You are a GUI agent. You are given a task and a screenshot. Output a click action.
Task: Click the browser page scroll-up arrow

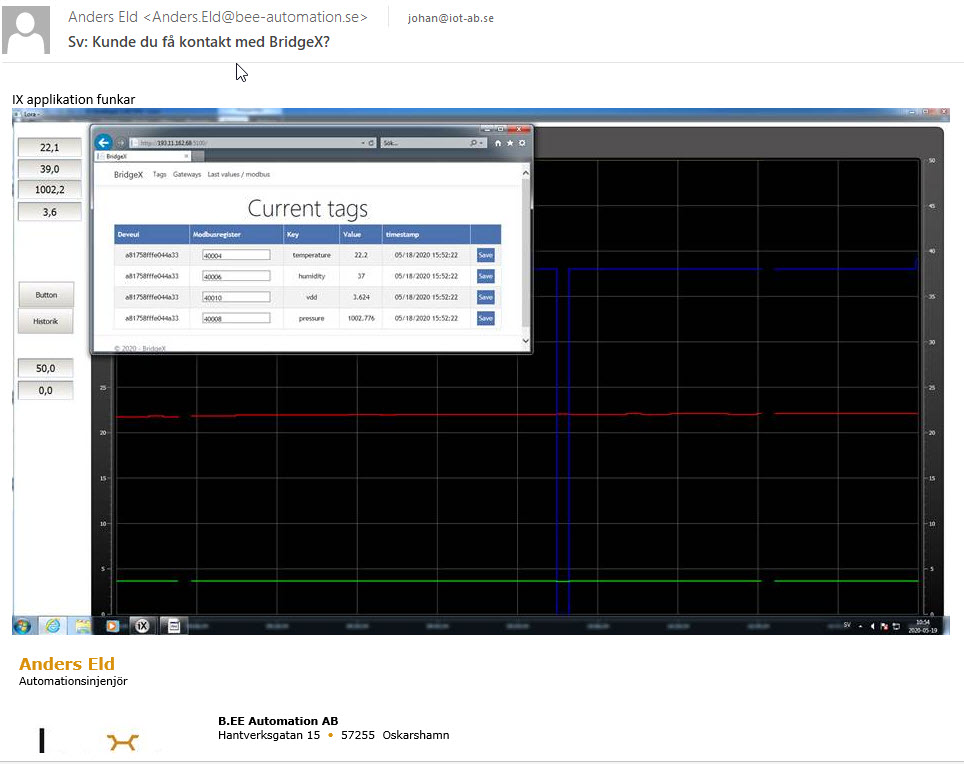point(526,173)
